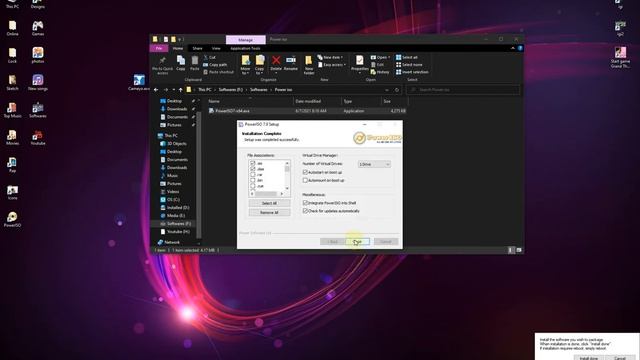Click the Explorer help question-mark icon

coord(520,48)
